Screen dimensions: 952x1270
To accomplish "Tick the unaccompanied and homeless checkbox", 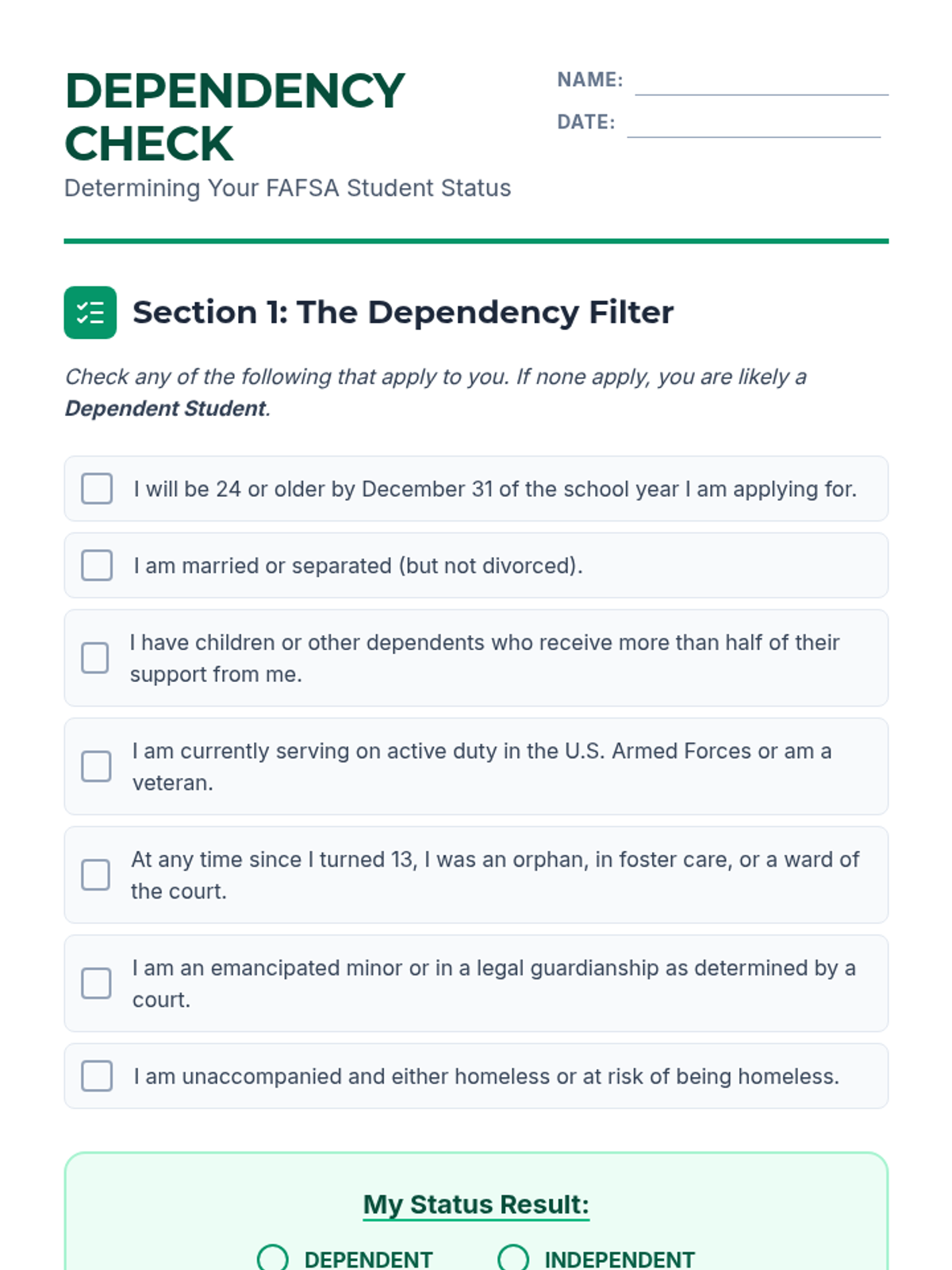I will (97, 1076).
